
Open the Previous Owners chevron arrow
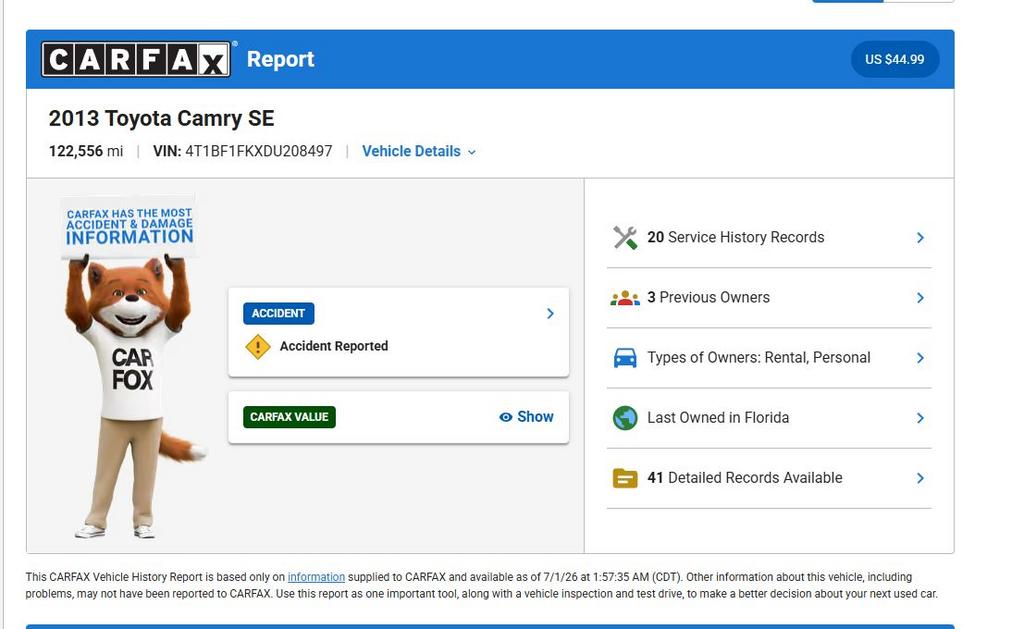920,298
